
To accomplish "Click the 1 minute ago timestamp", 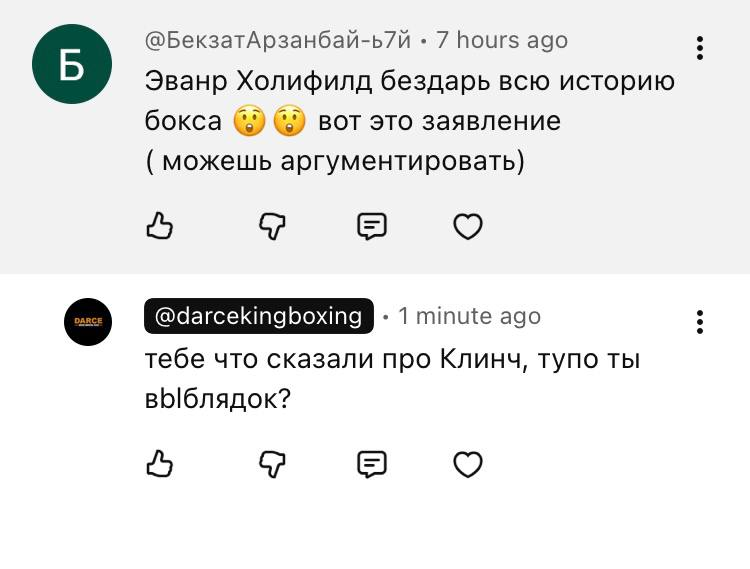I will [469, 316].
